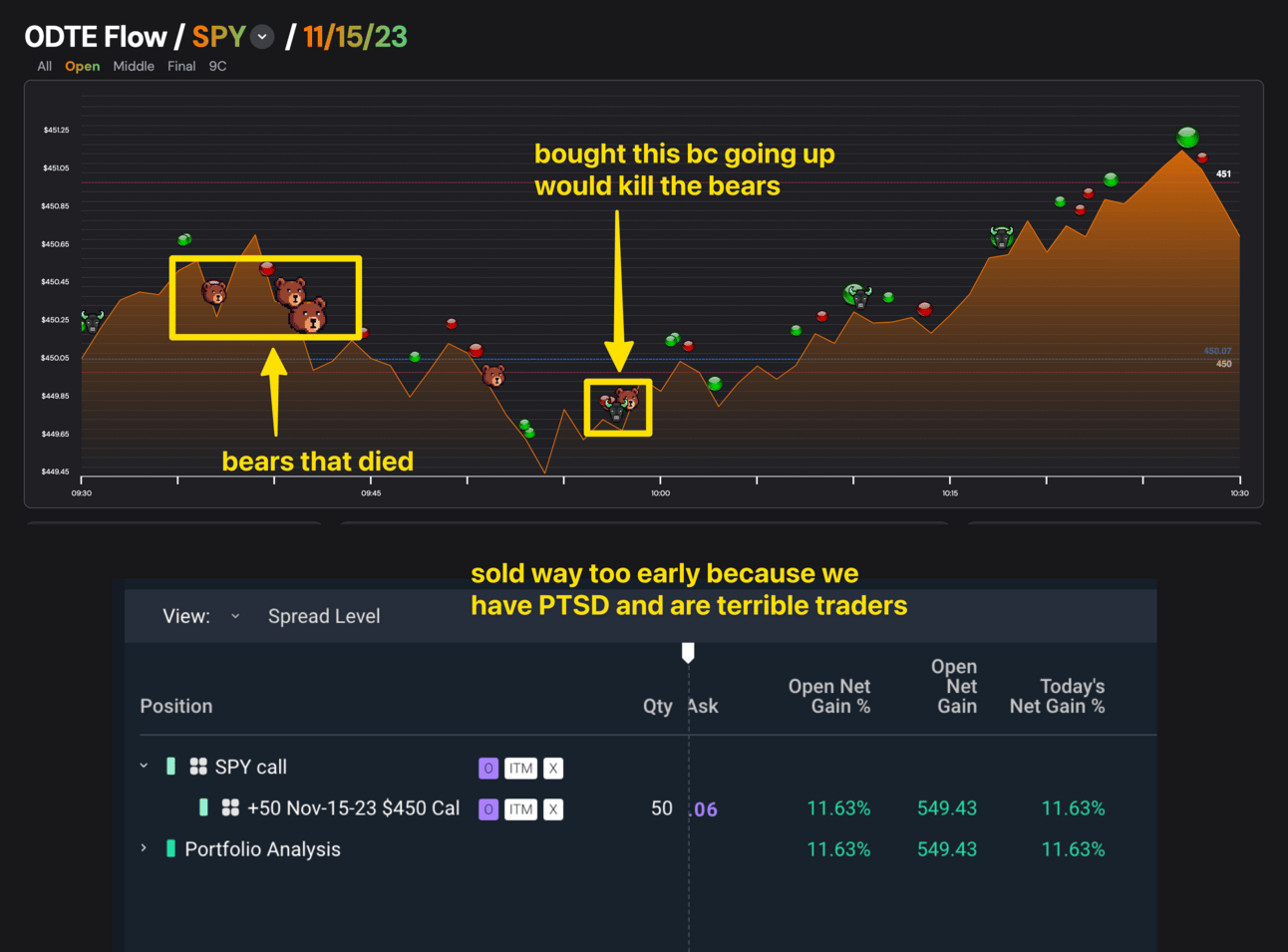Click the $451.25 price axis label
The width and height of the screenshot is (1288, 952).
(x=56, y=131)
